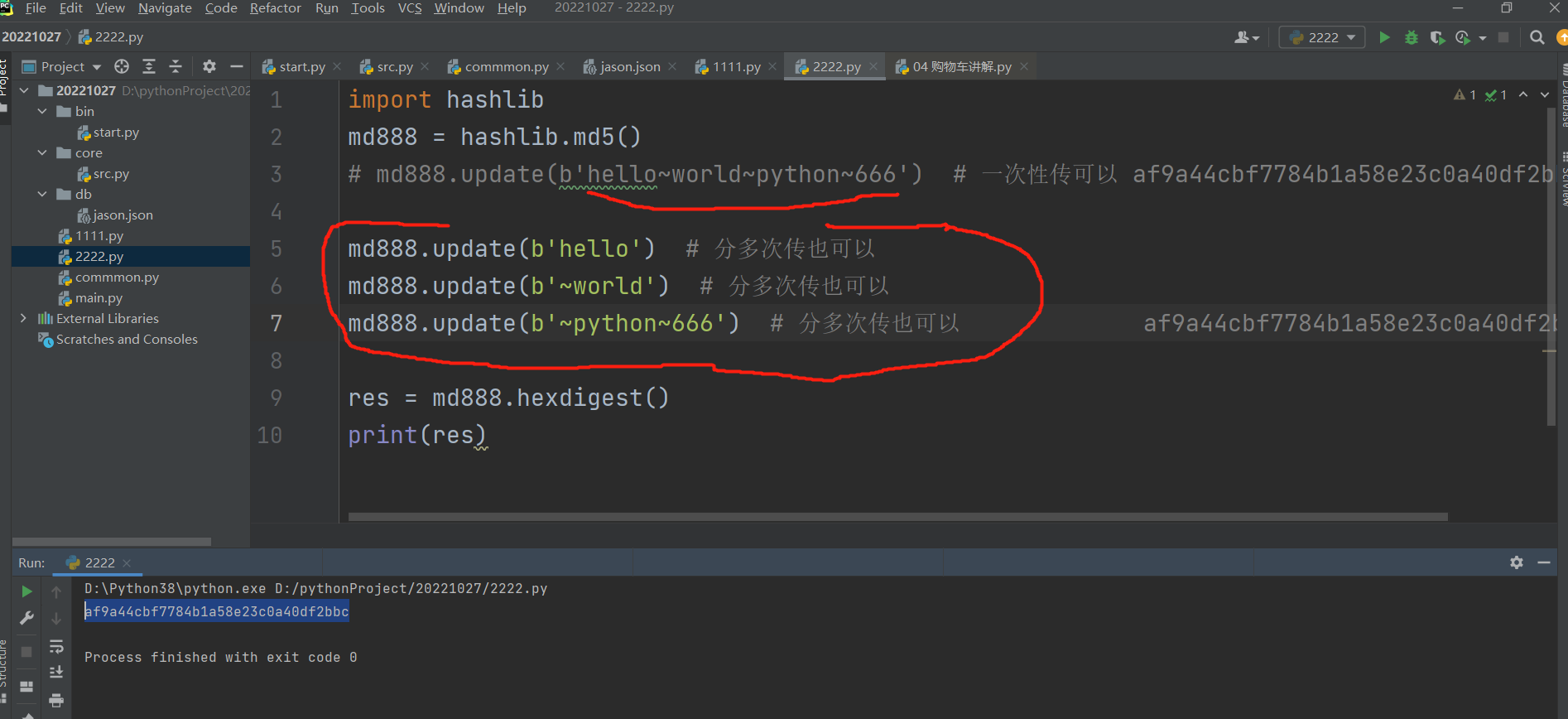Close the 2222 Run tab
Screen dimensions: 1568x719
click(x=127, y=563)
